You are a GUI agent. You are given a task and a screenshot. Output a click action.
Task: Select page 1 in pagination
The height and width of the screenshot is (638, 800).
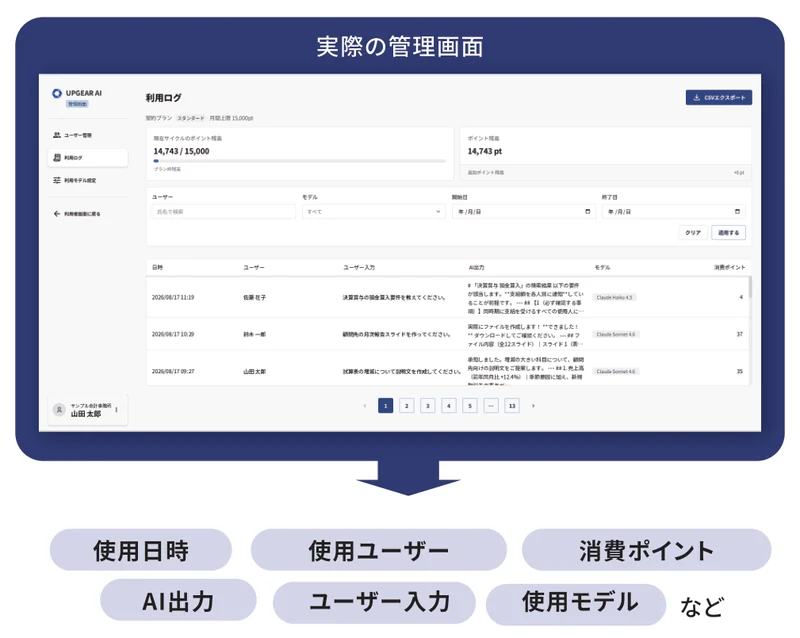coord(385,406)
